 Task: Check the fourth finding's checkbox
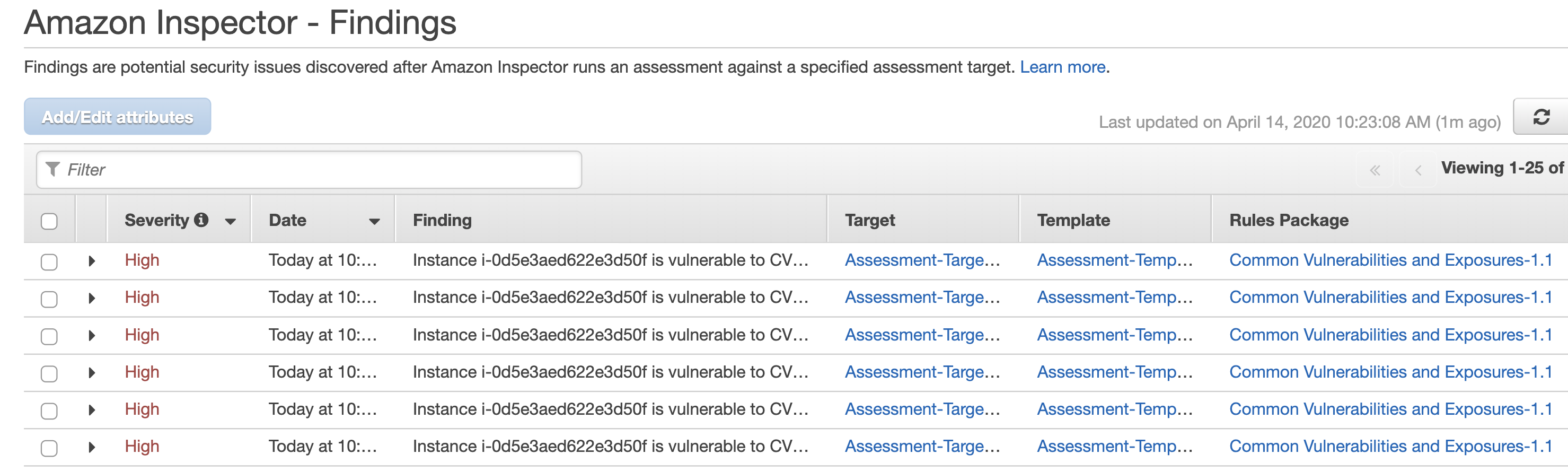tap(49, 373)
